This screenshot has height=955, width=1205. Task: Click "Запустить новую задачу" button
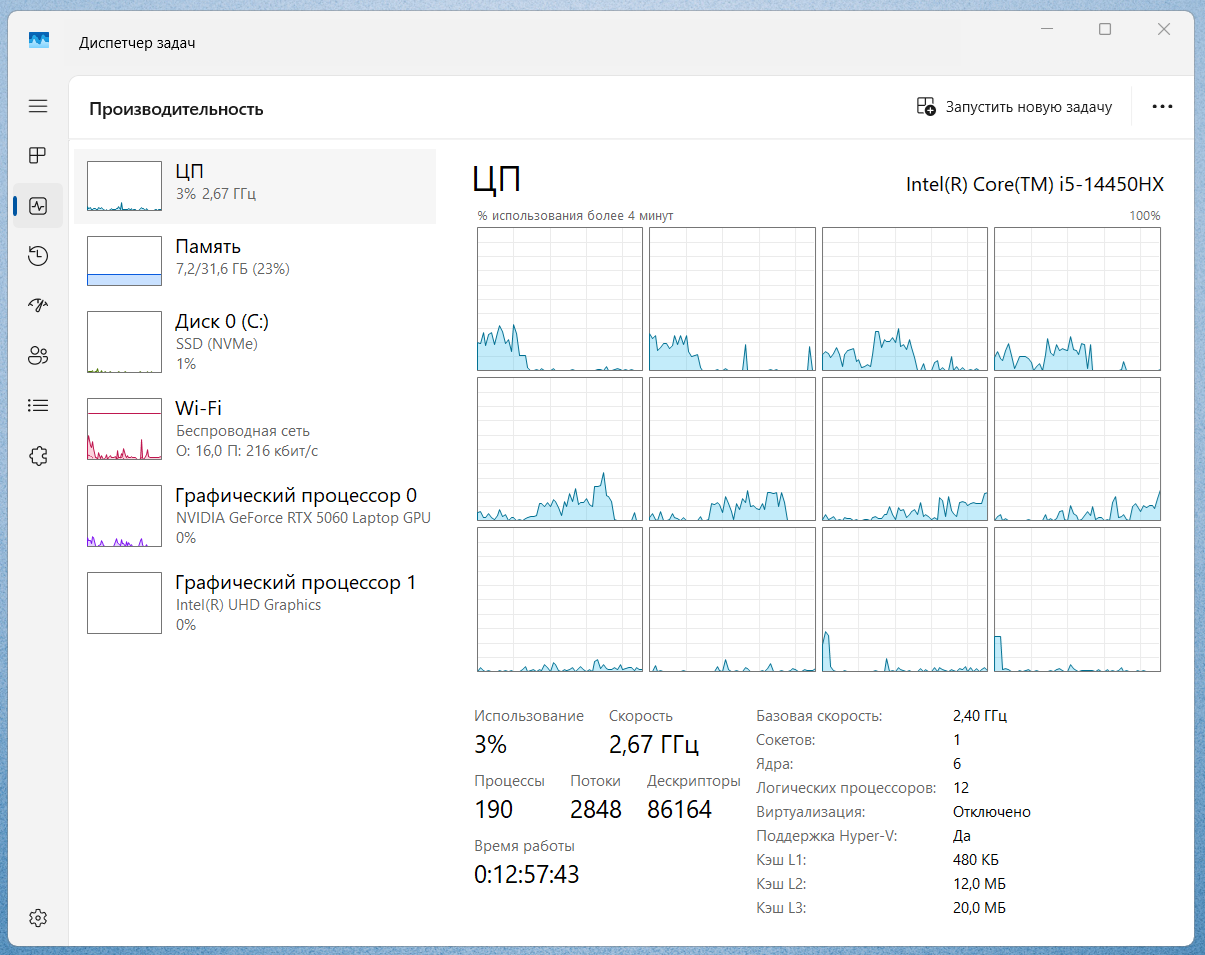(1014, 107)
